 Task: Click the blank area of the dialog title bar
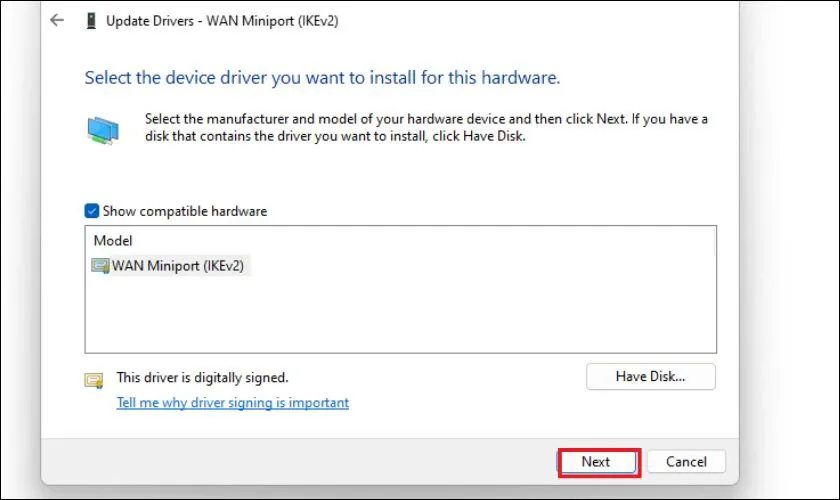click(550, 21)
